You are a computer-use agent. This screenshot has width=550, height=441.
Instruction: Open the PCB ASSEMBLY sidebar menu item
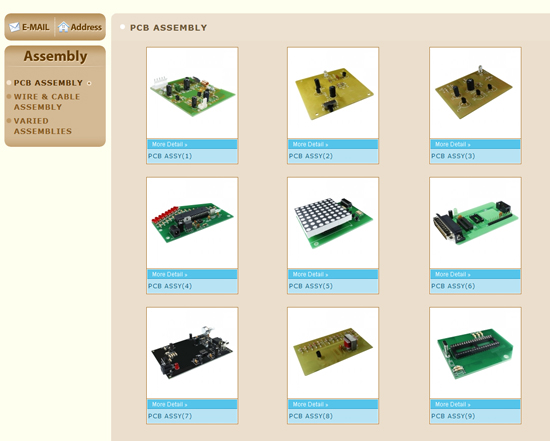(48, 83)
